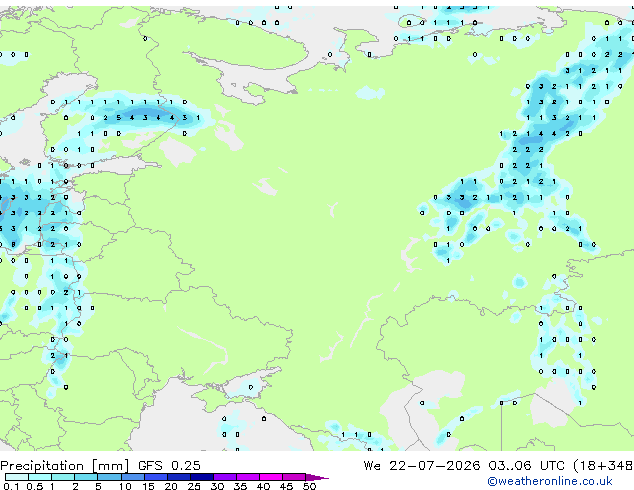Click the 'We 22-07-2026 03..06 UTC' timestamp
Screen dimensions: 634x490
pyautogui.click(x=464, y=466)
